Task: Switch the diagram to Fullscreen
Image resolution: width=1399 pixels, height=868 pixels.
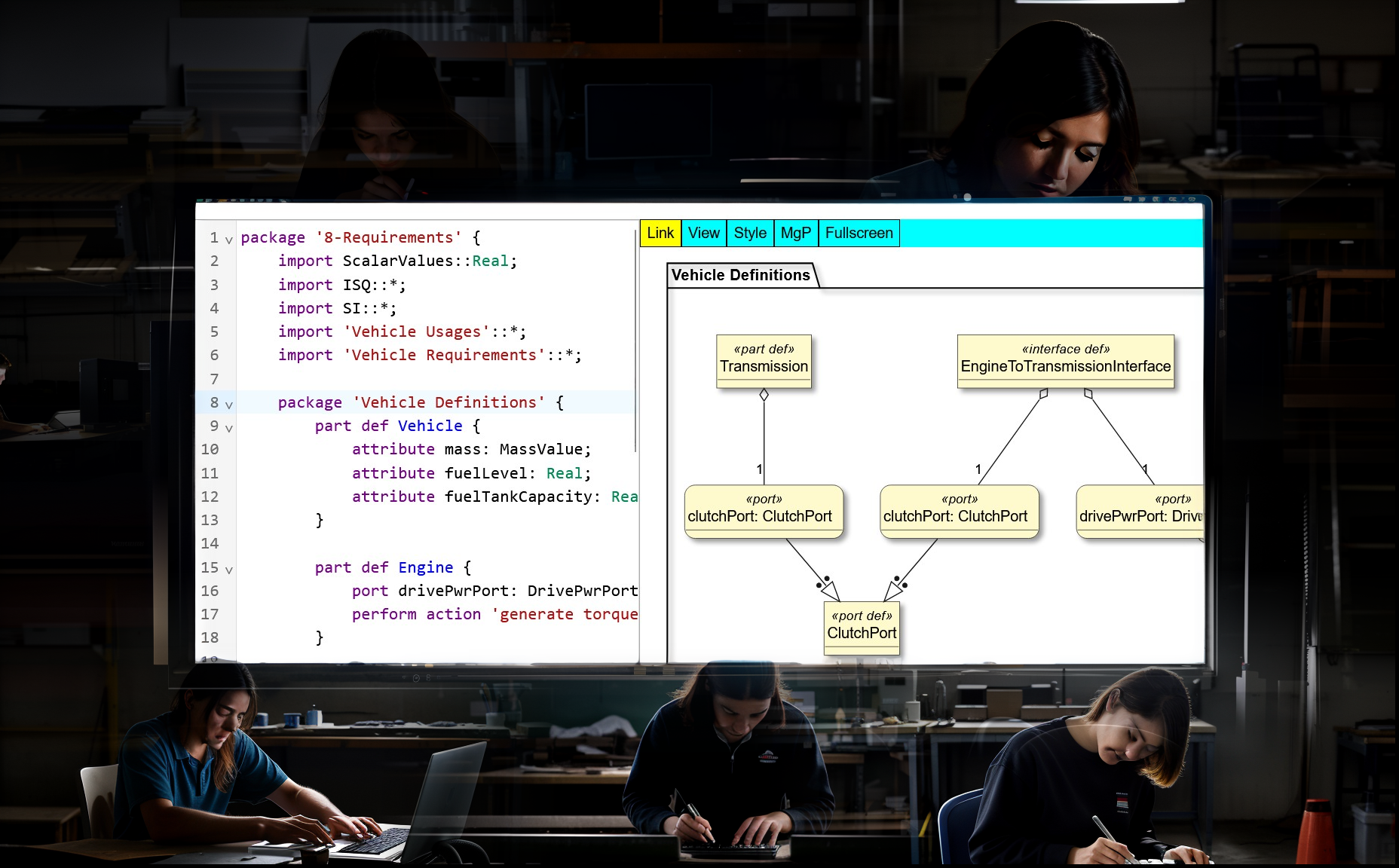Action: tap(859, 233)
